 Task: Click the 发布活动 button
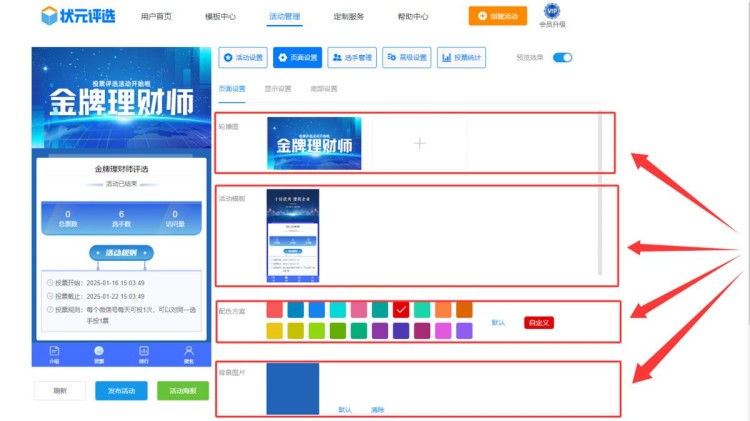tap(121, 390)
